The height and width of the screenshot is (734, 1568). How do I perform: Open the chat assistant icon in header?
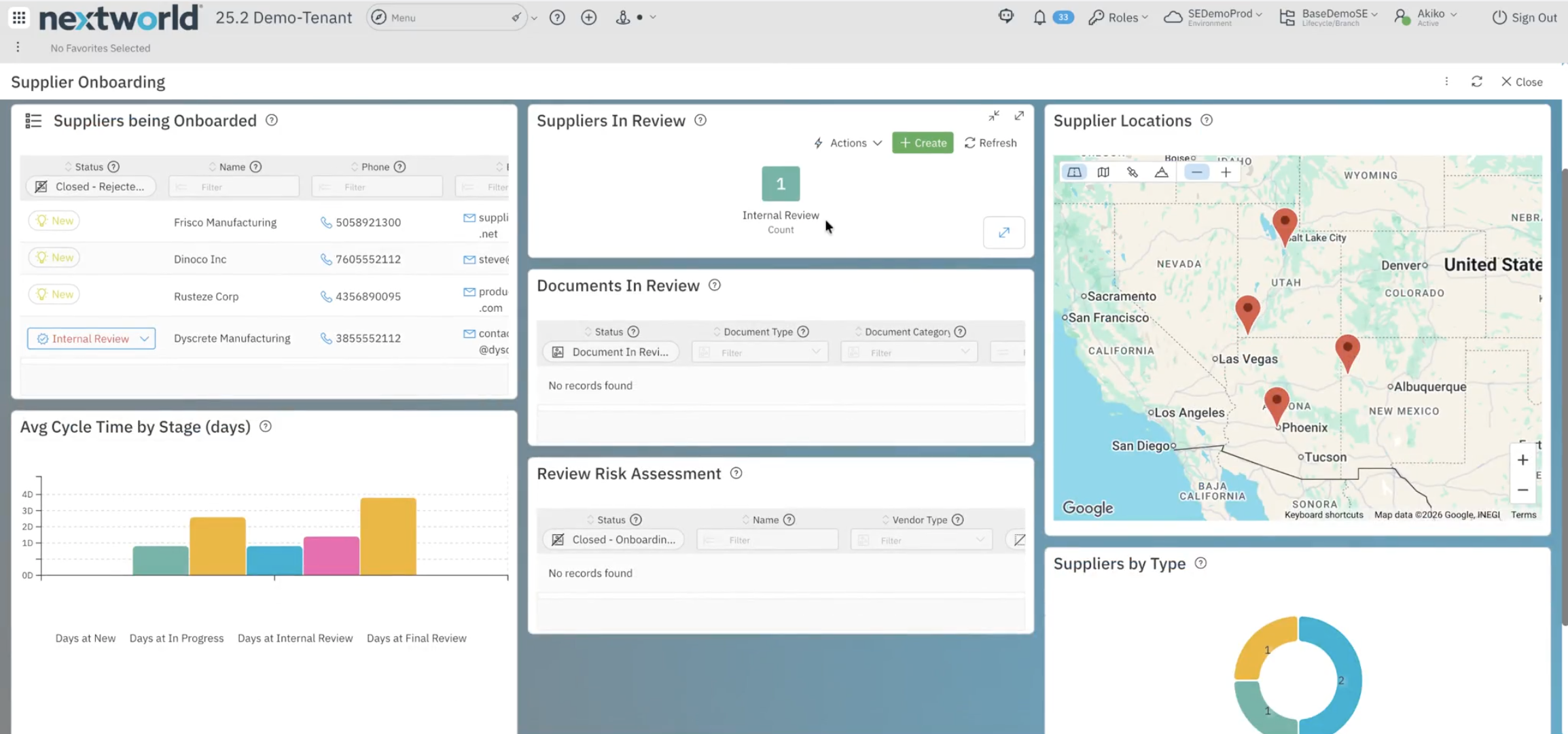point(1006,16)
